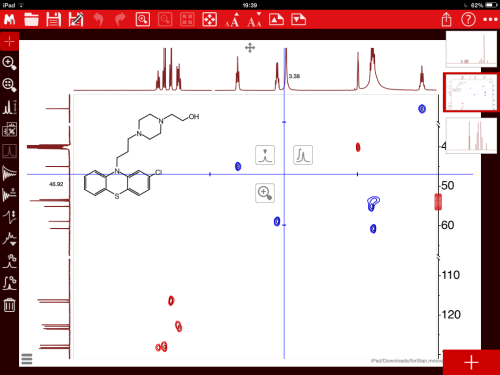Select the grid-magnifier zoom tool in sidebar

tap(9, 85)
